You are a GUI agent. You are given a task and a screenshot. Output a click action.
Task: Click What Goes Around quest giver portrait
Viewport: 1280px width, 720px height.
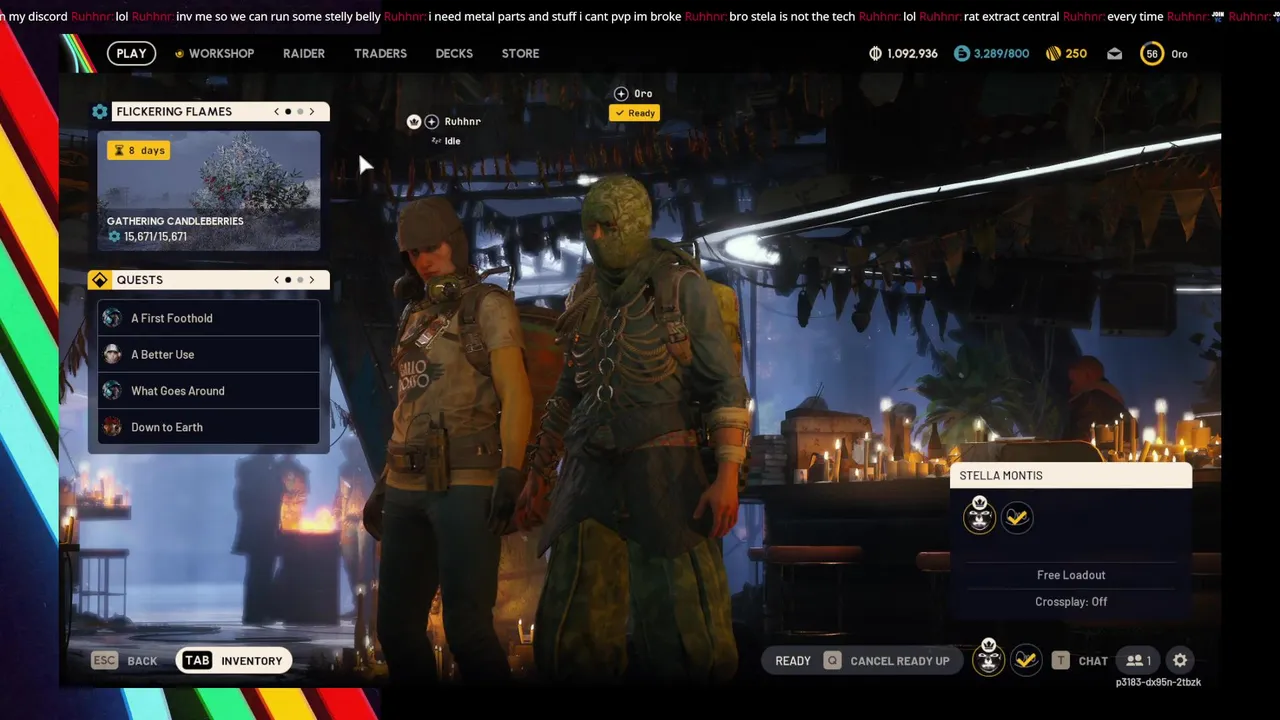coord(112,391)
